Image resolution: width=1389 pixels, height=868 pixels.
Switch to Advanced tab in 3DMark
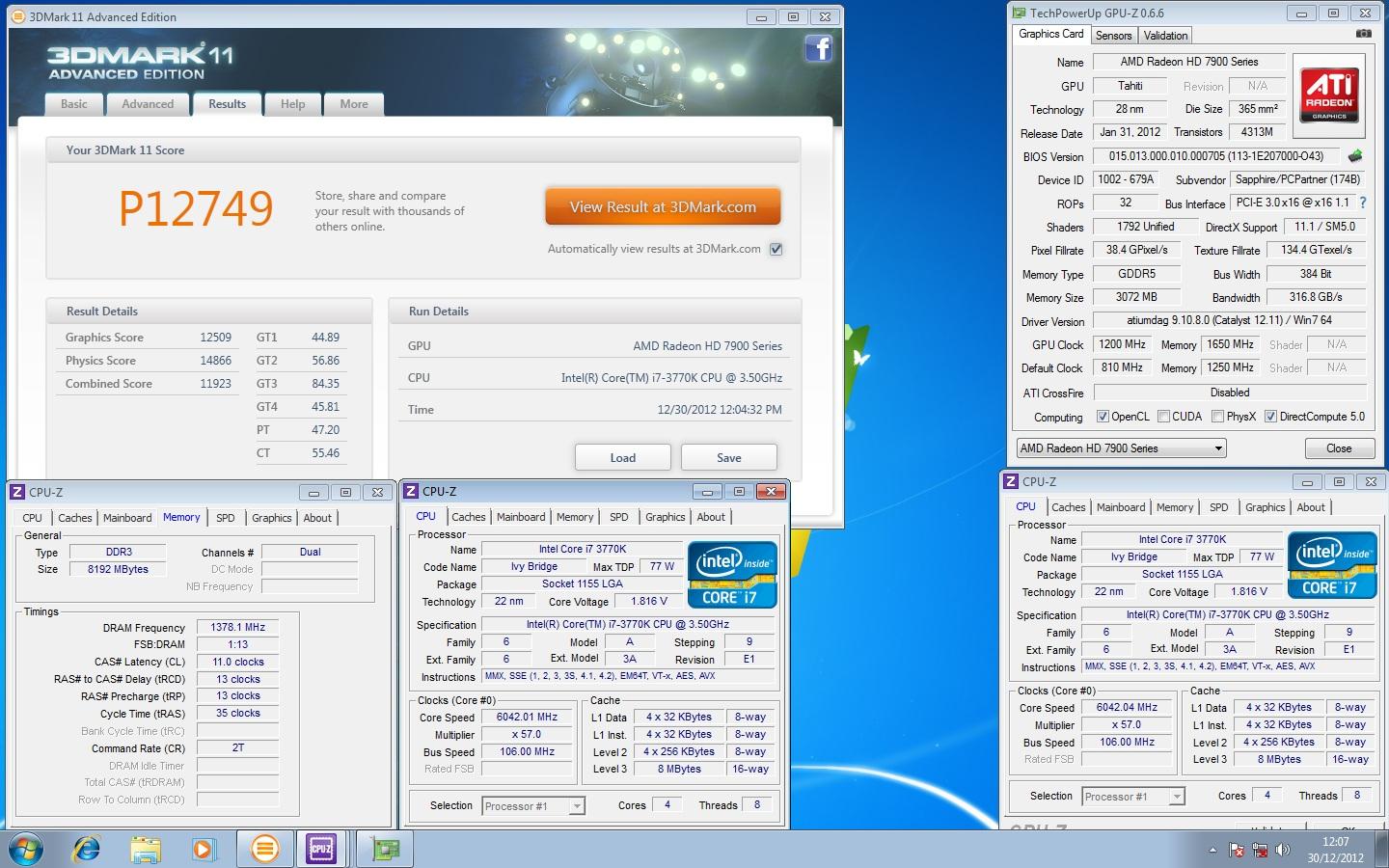[148, 104]
